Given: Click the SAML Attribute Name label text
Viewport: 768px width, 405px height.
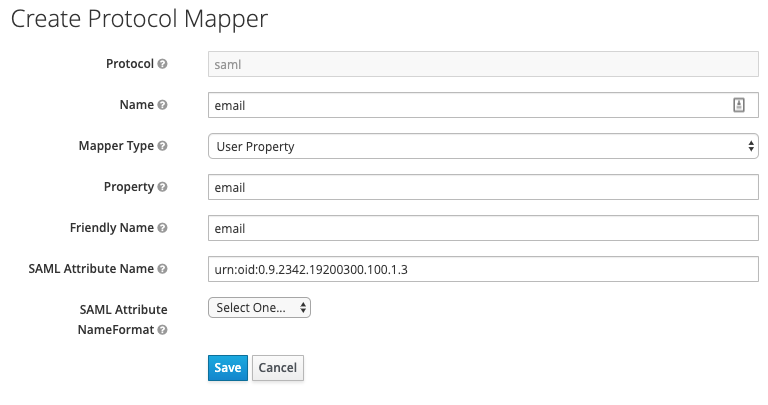Looking at the screenshot, I should click(x=91, y=269).
